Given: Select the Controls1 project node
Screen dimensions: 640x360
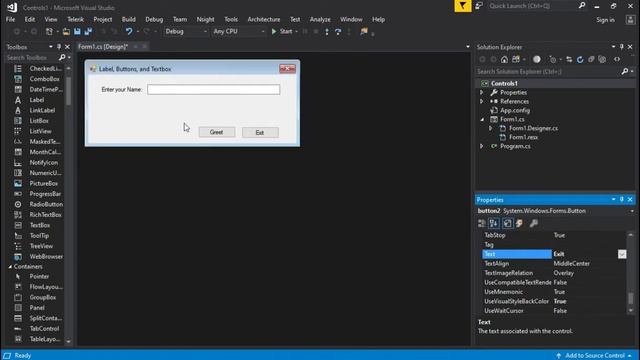Looking at the screenshot, I should click(x=504, y=84).
